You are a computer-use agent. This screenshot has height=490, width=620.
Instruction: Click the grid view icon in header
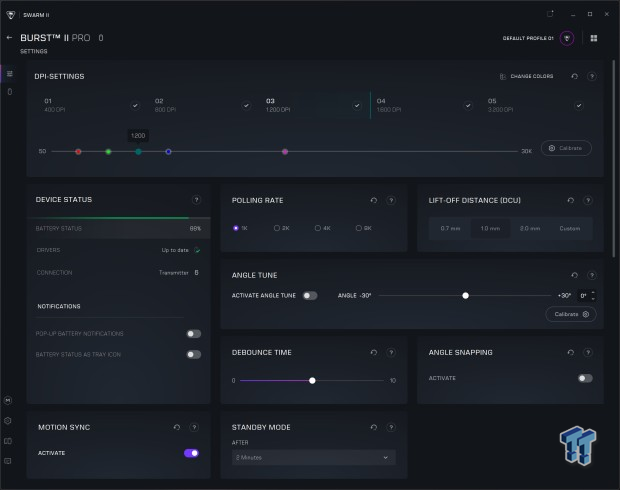point(594,38)
